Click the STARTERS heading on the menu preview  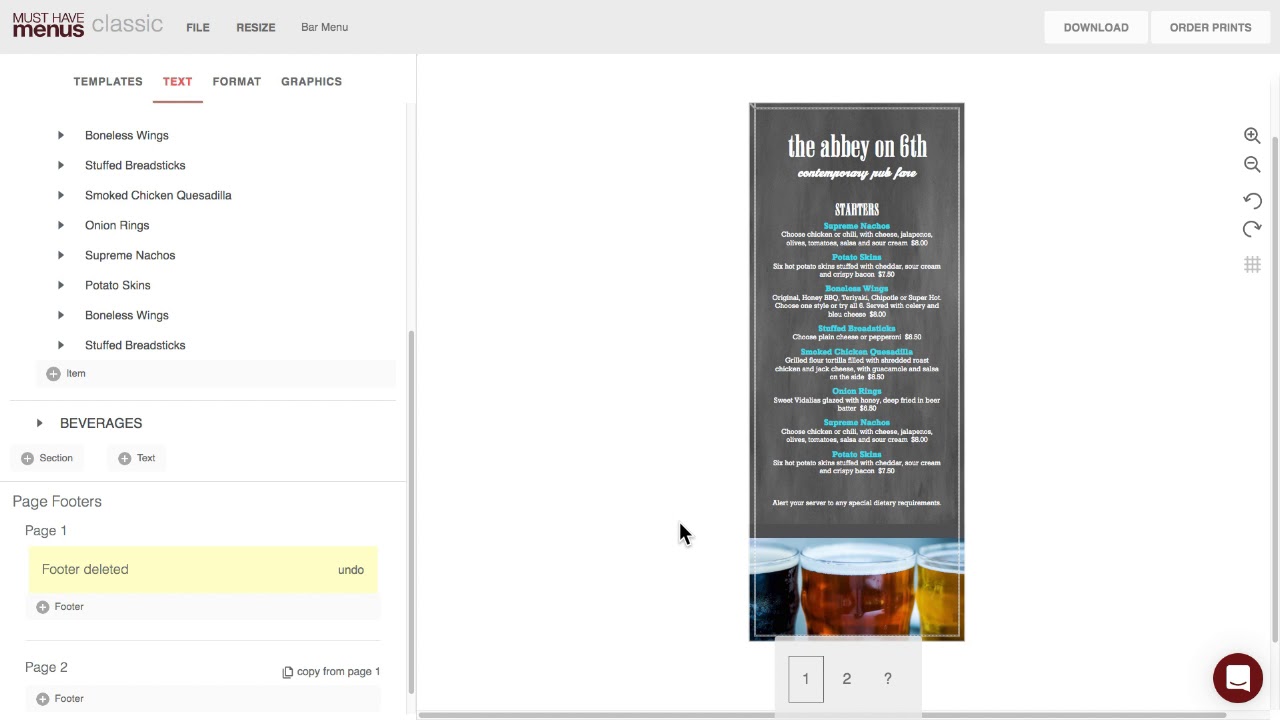pyautogui.click(x=857, y=209)
